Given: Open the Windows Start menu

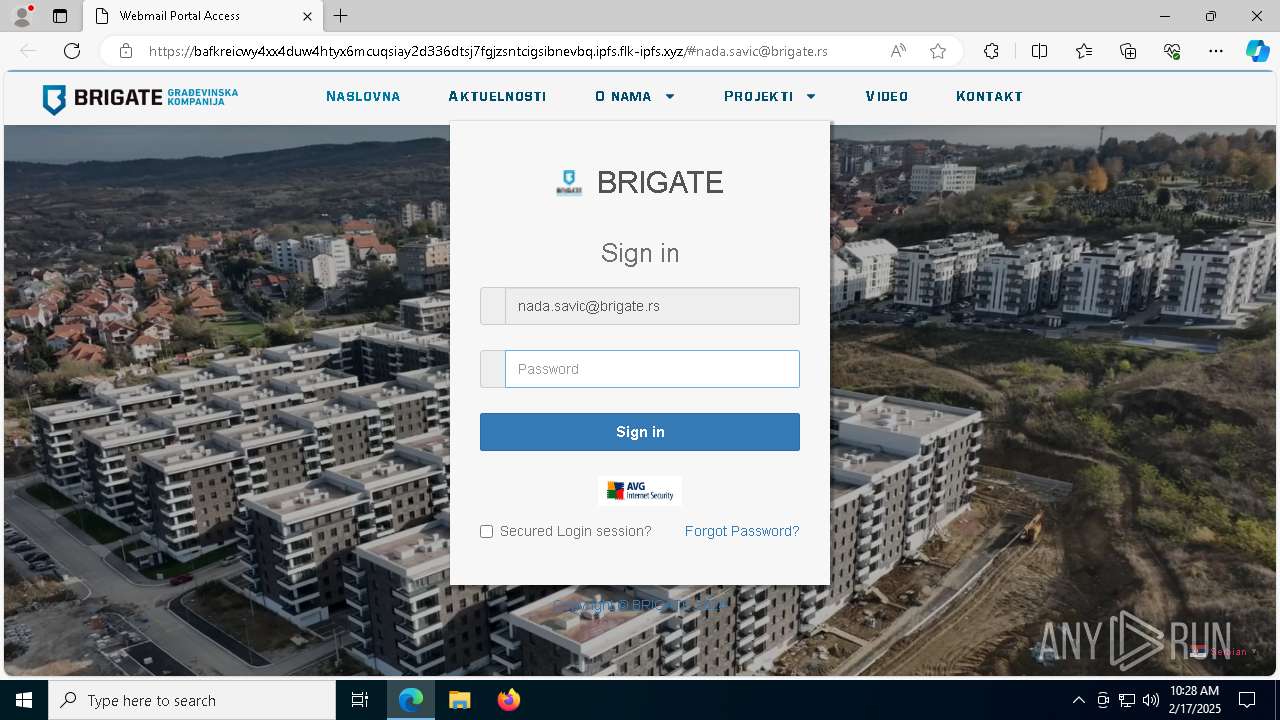Looking at the screenshot, I should pyautogui.click(x=24, y=700).
